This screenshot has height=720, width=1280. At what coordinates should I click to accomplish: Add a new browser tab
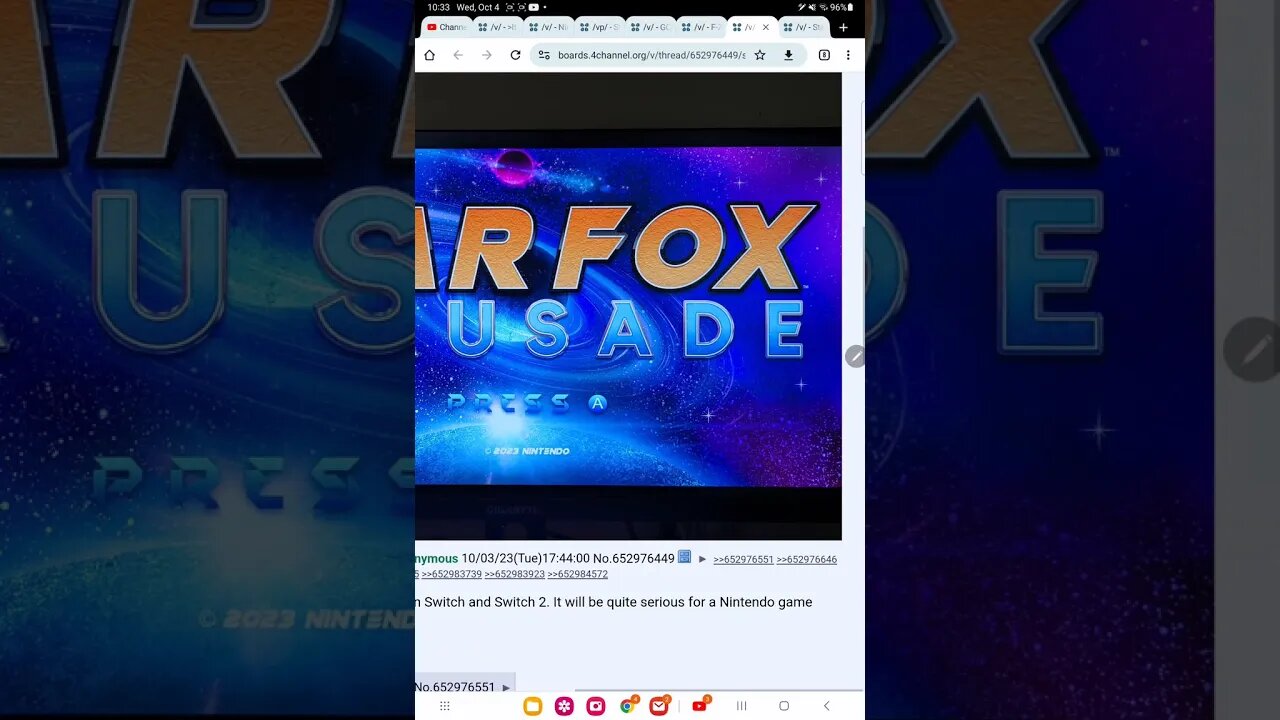click(843, 28)
